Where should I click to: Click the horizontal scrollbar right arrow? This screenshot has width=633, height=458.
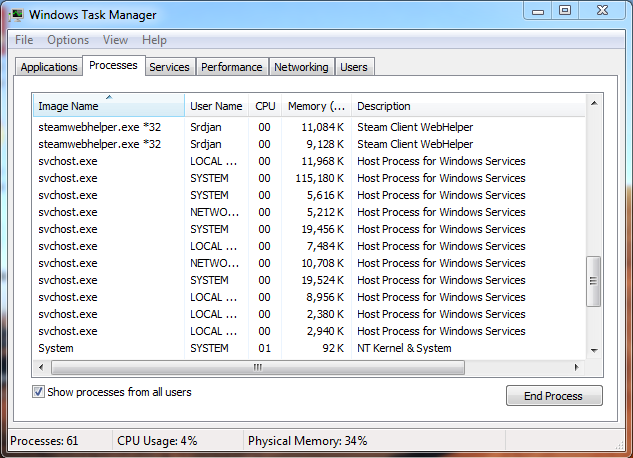[x=578, y=366]
